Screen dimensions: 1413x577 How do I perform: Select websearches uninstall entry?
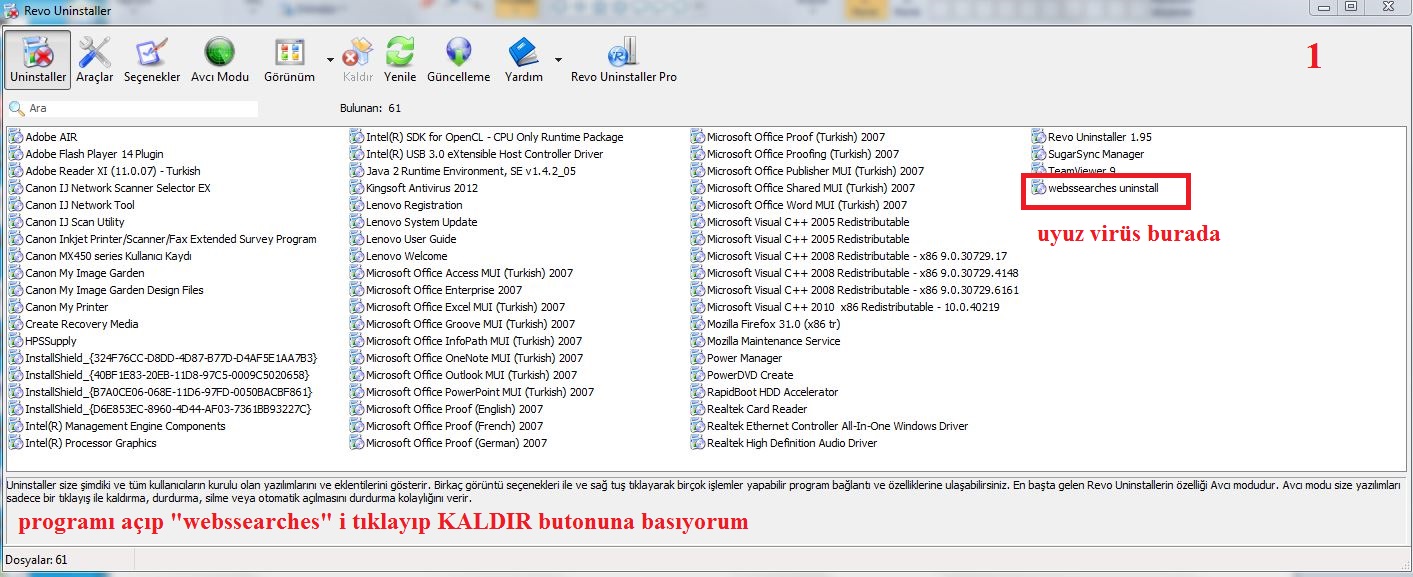[1096, 188]
